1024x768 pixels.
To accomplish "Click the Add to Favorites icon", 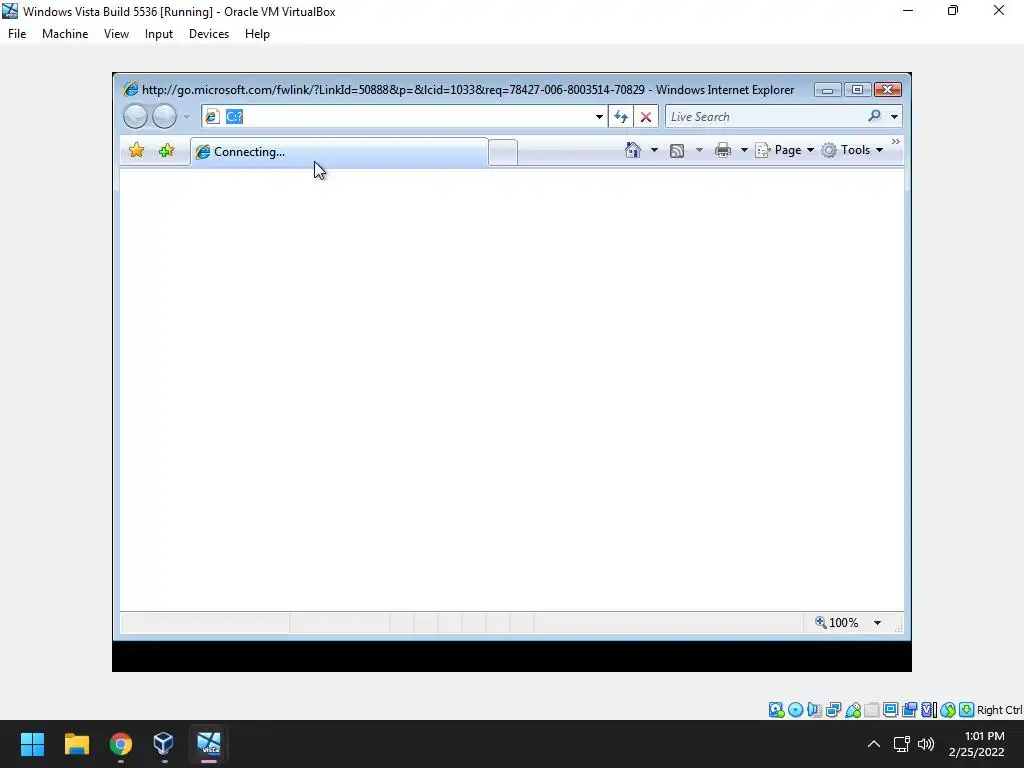I will [167, 150].
